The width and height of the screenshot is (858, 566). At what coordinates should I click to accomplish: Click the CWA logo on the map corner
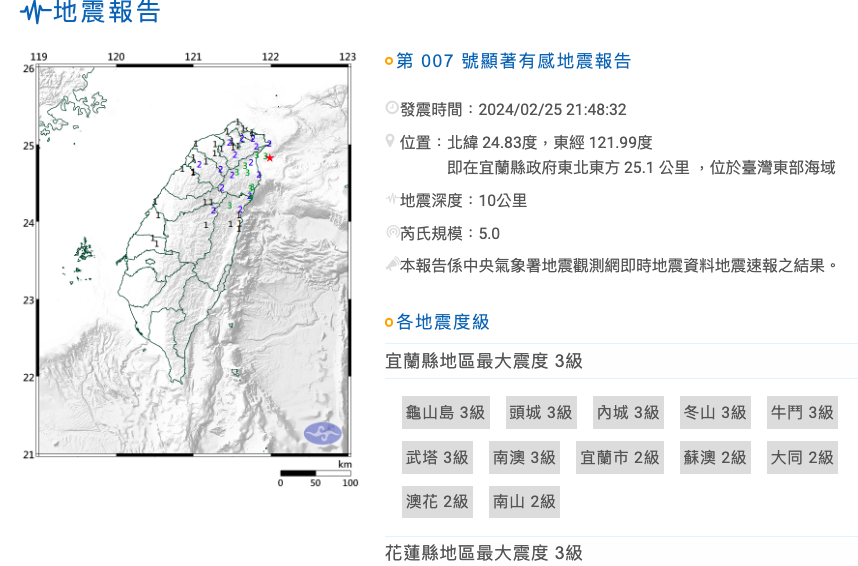(x=323, y=434)
